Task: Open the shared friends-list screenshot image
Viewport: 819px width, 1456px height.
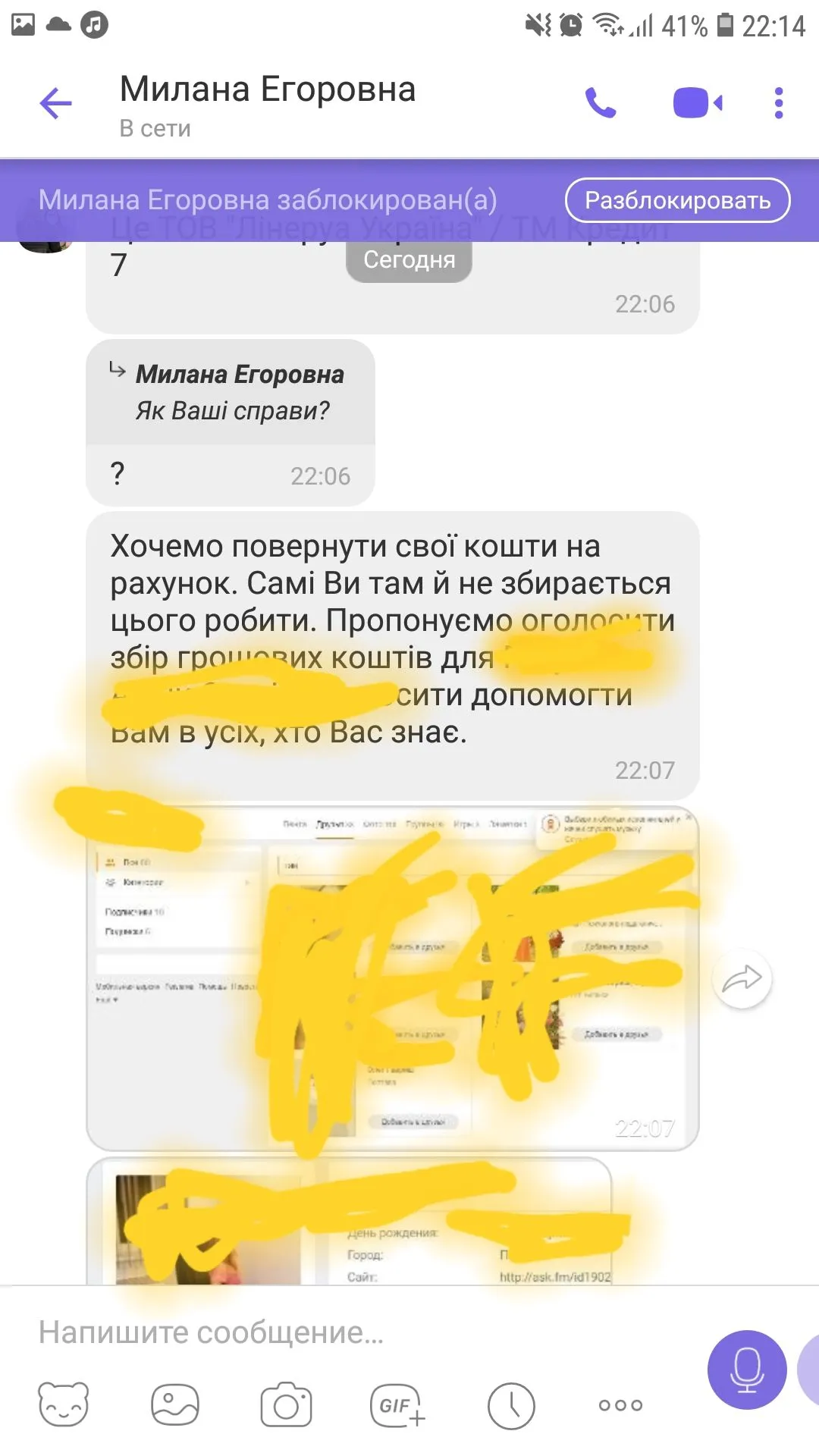Action: pos(392,978)
